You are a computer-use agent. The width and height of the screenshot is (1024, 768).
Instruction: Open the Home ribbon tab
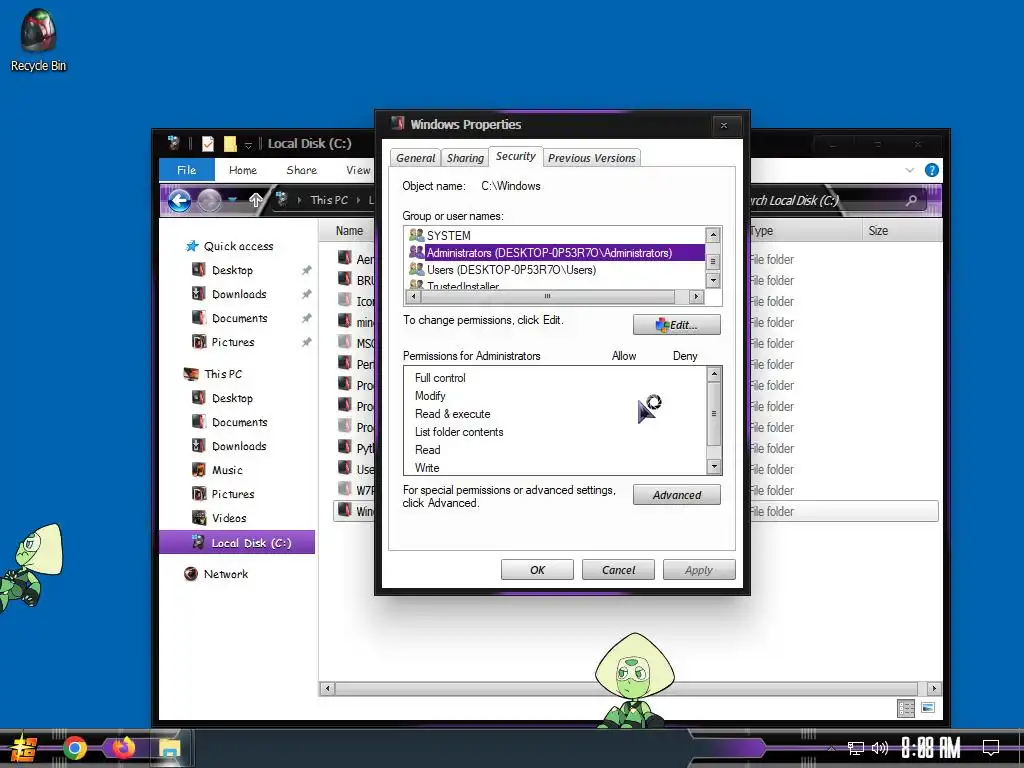(x=243, y=170)
